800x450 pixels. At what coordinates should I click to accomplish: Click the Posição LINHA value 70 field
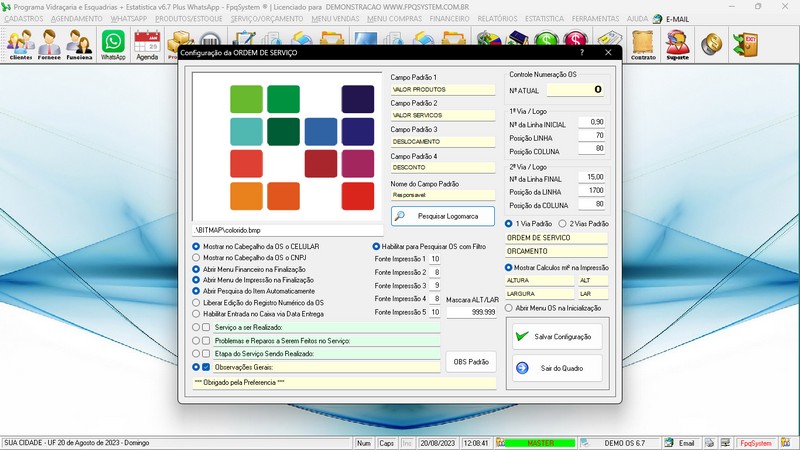(x=592, y=136)
